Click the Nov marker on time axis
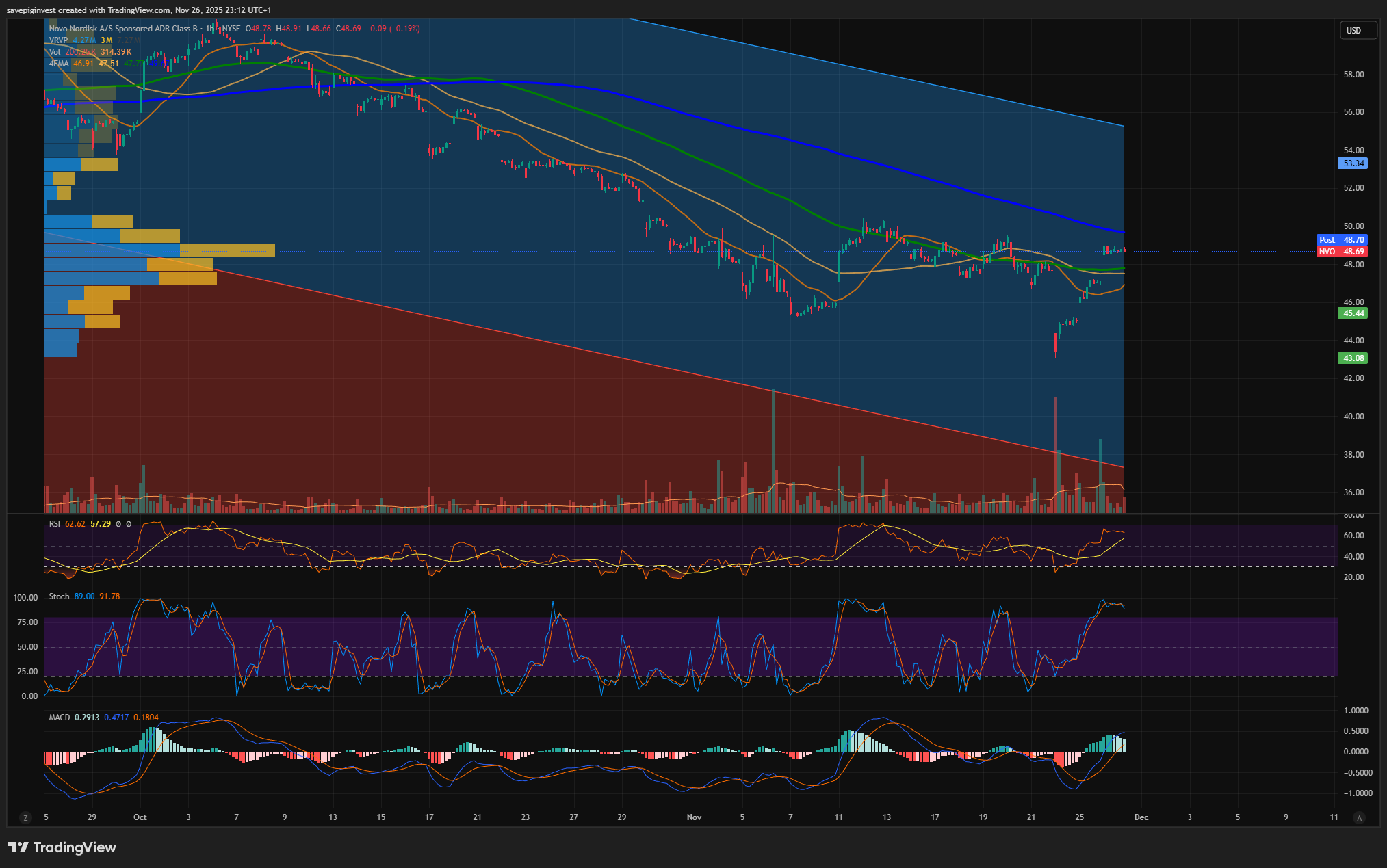Image resolution: width=1387 pixels, height=868 pixels. [x=694, y=817]
